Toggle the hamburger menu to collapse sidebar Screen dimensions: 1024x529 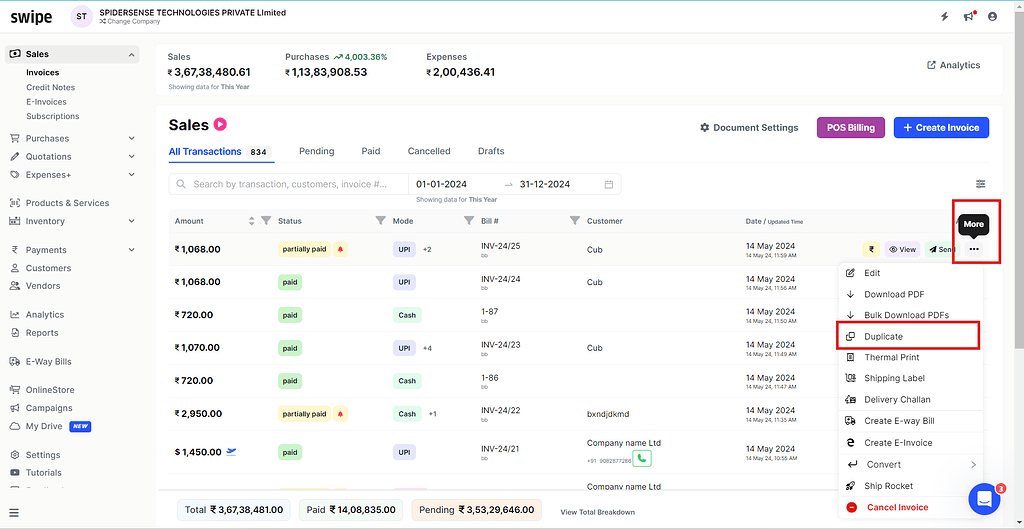[14, 513]
